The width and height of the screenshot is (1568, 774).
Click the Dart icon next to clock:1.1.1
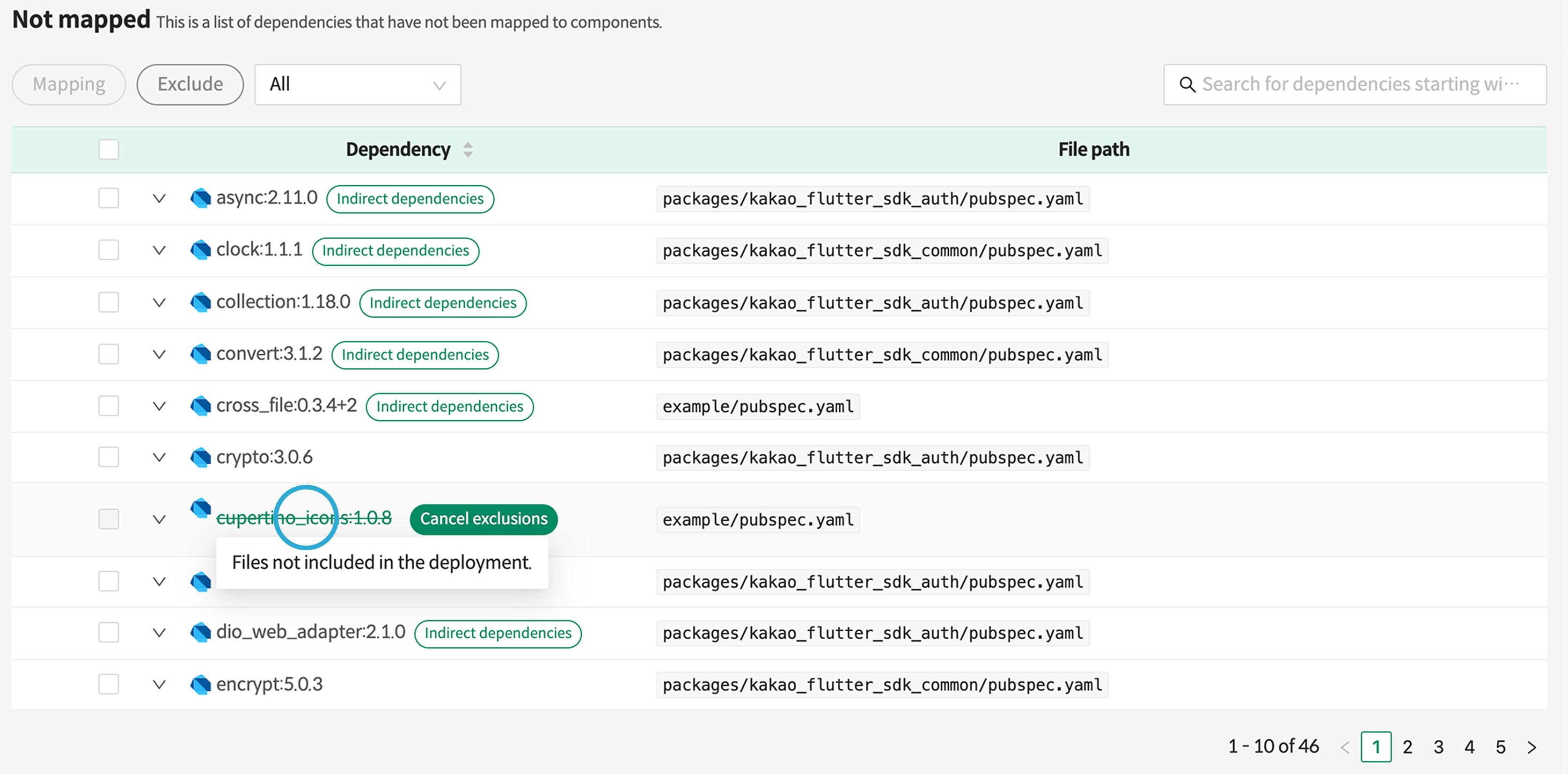200,250
